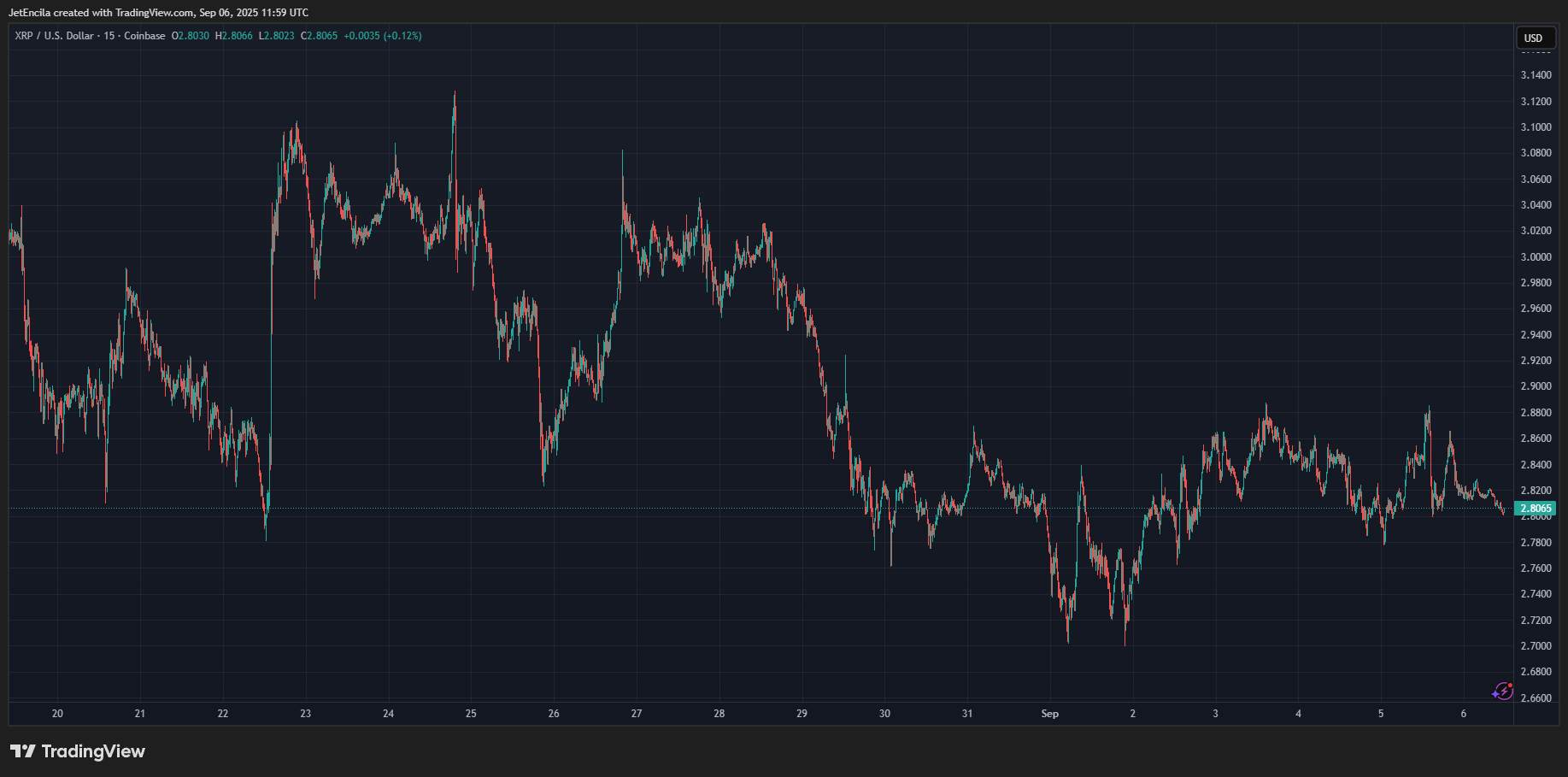Click the XRP / U.S. Dollar symbol title

point(54,36)
